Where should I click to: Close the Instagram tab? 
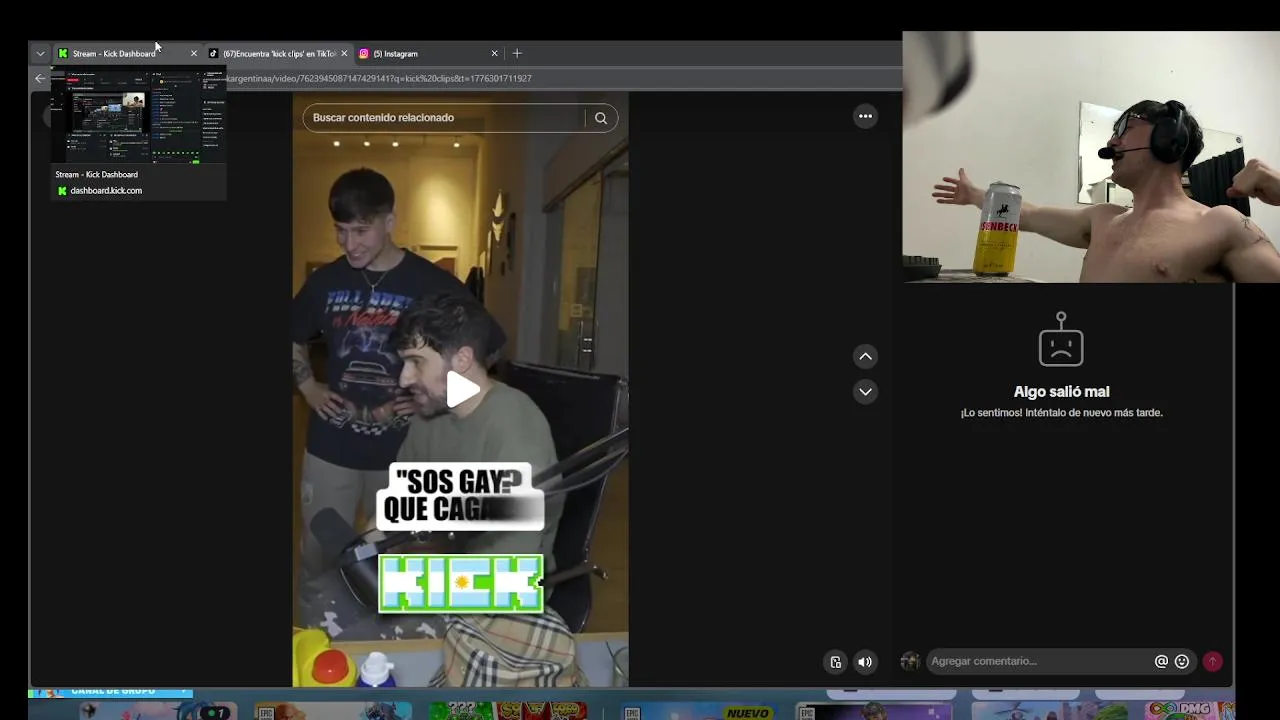point(494,54)
